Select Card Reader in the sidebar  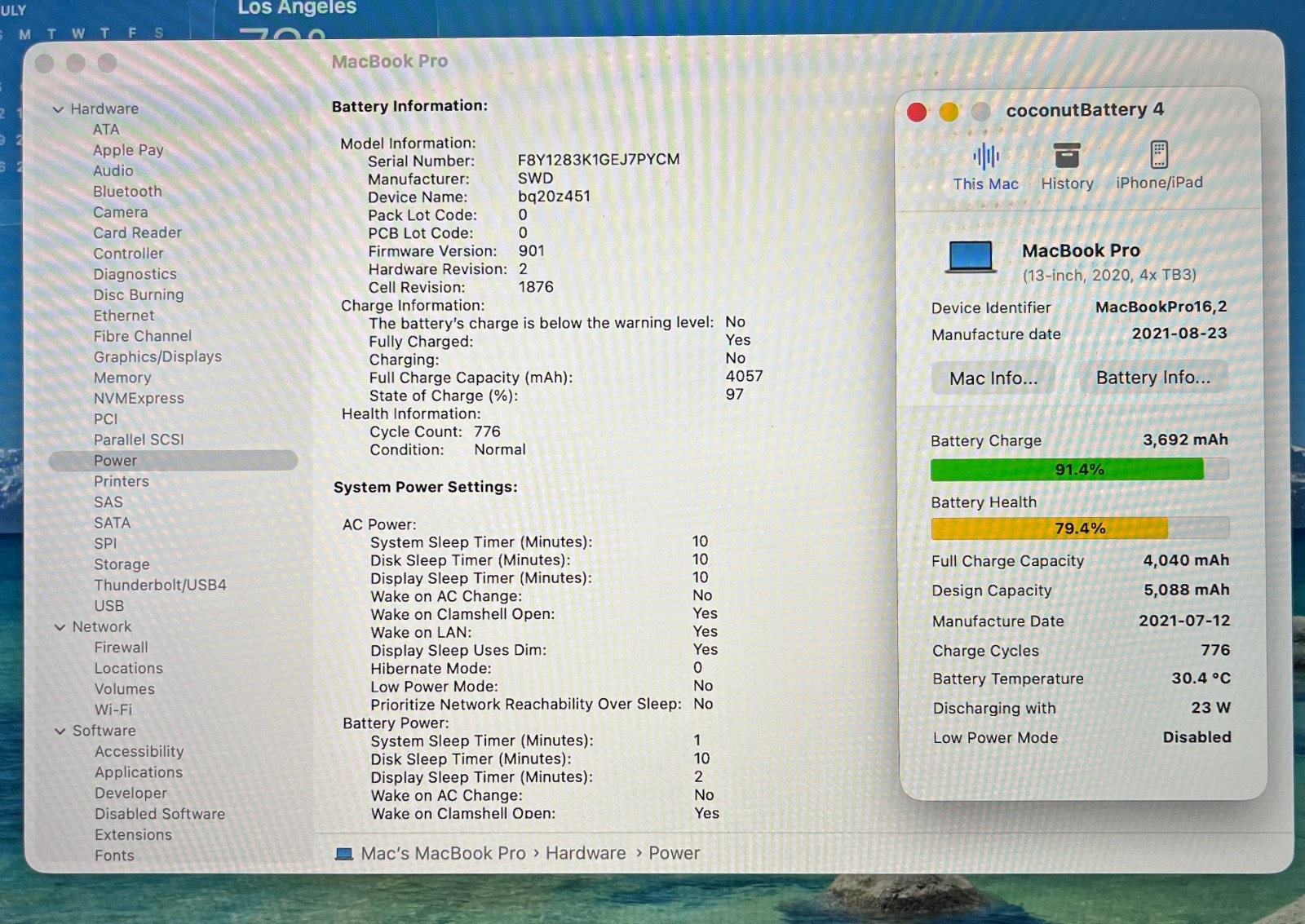[137, 233]
